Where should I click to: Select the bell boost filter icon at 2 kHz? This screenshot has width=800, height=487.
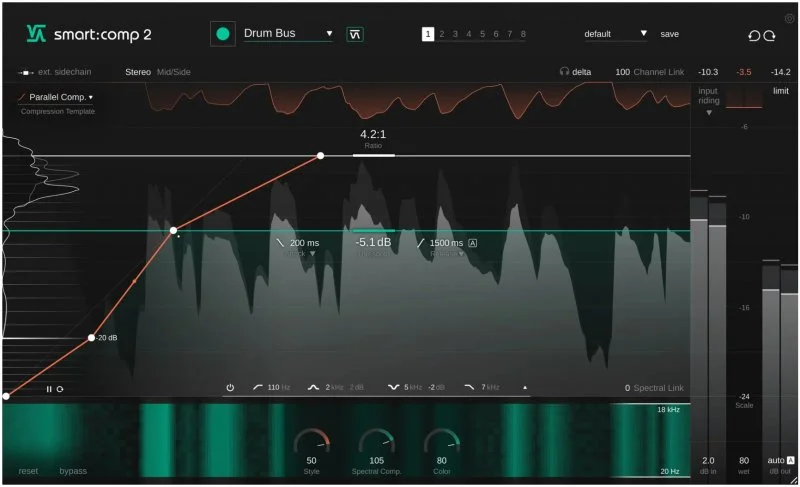pyautogui.click(x=313, y=388)
